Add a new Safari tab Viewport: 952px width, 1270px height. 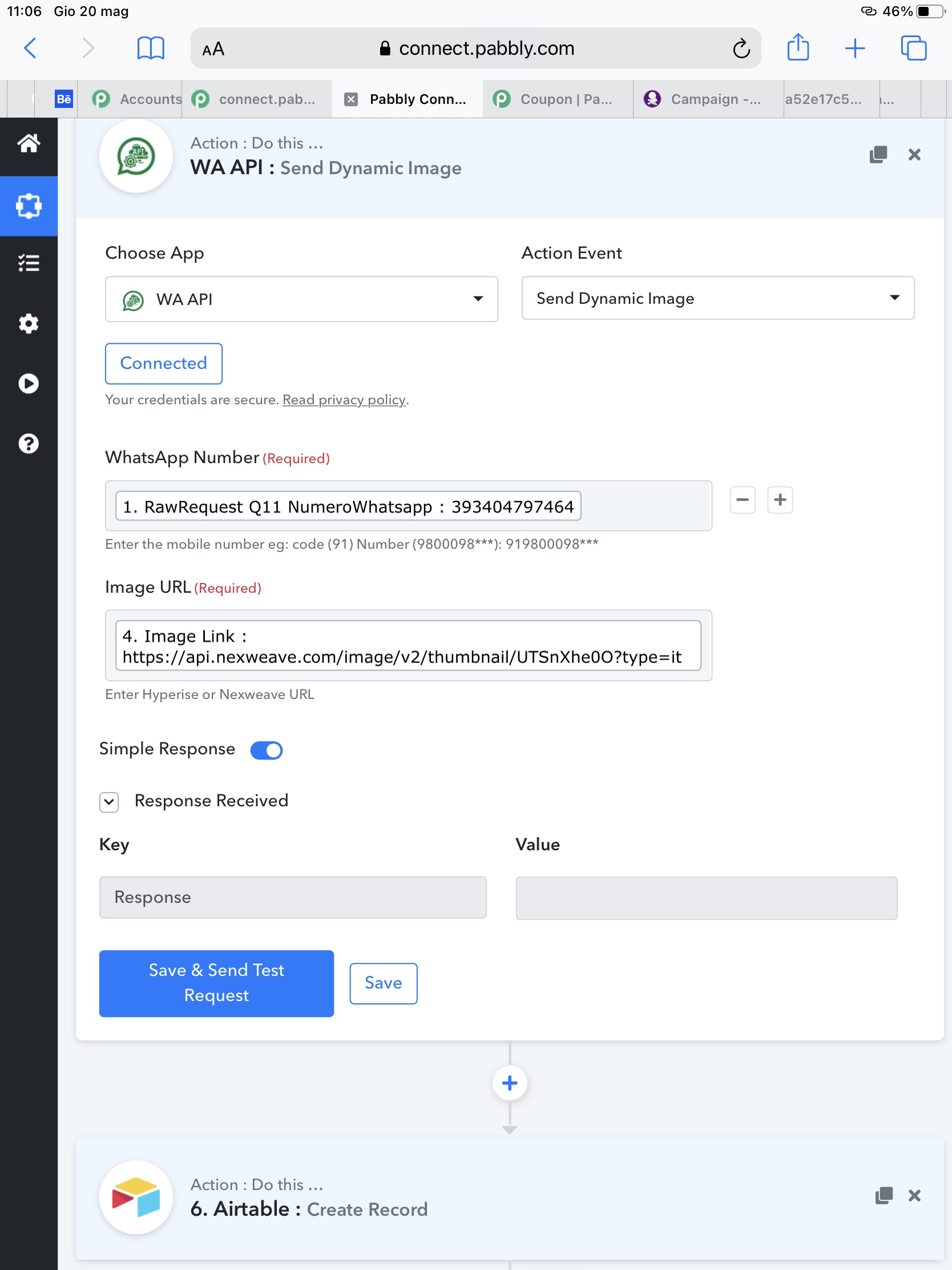click(x=855, y=48)
